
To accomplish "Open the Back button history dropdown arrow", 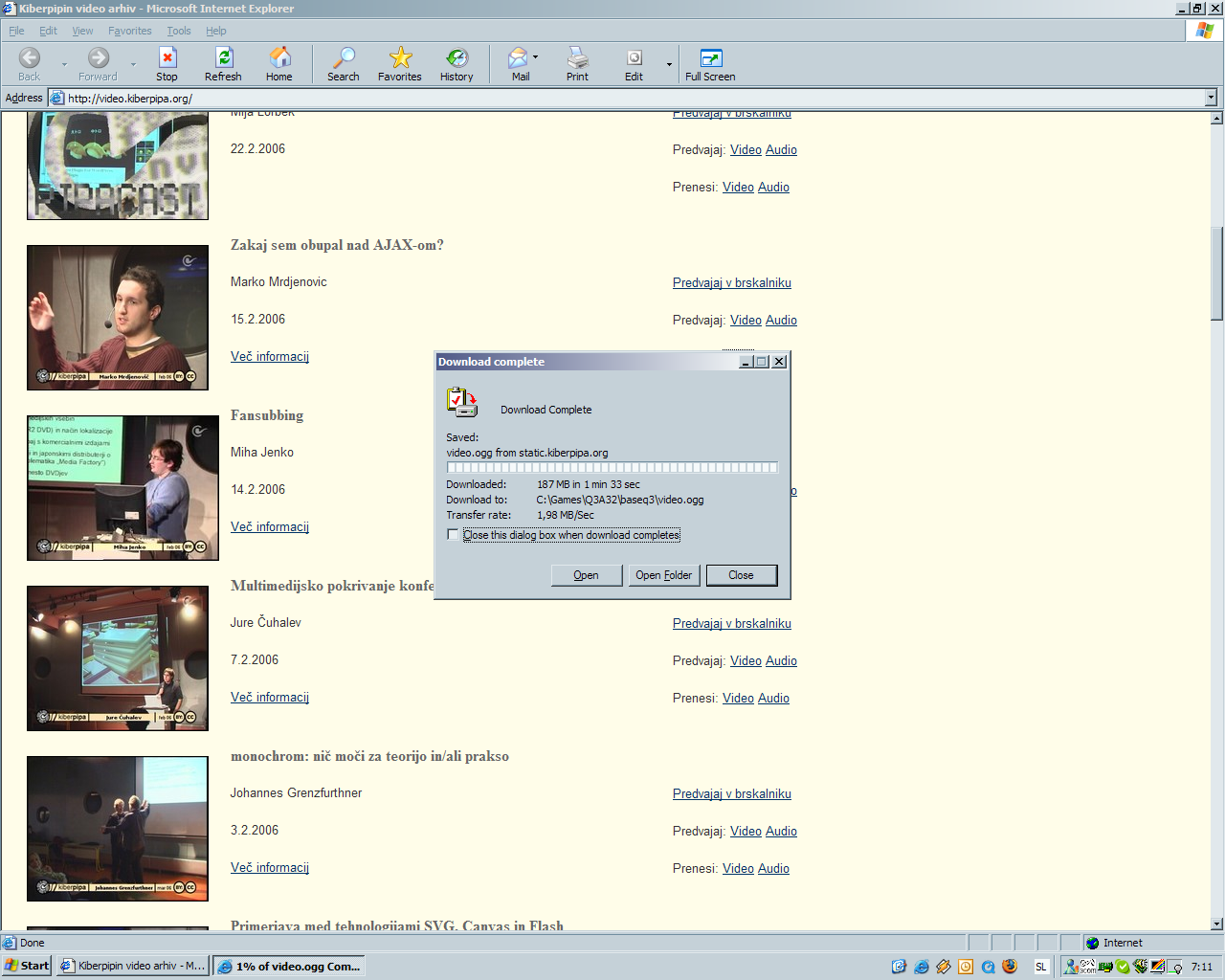I will [x=65, y=65].
